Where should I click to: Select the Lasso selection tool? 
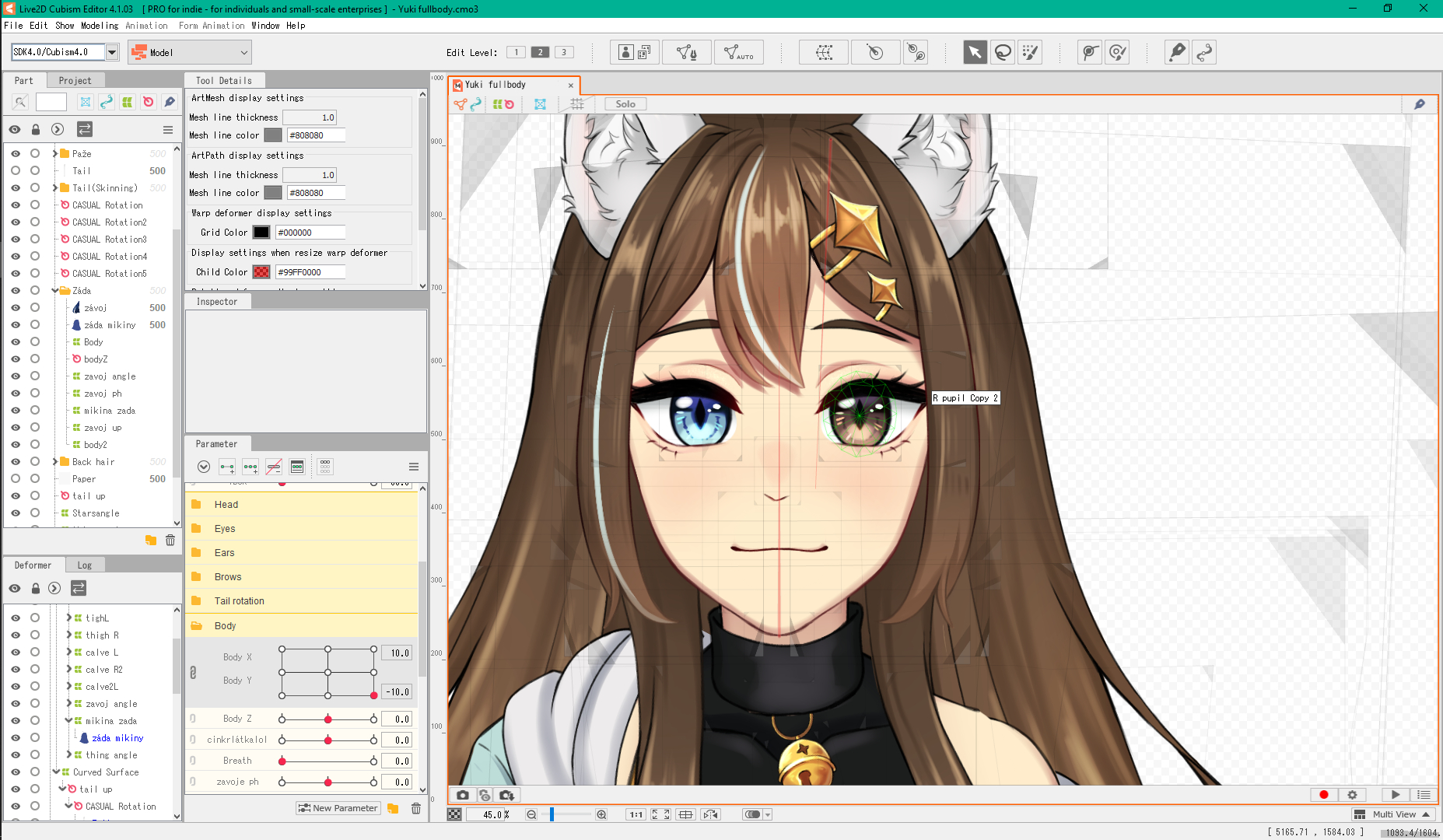(x=1003, y=53)
